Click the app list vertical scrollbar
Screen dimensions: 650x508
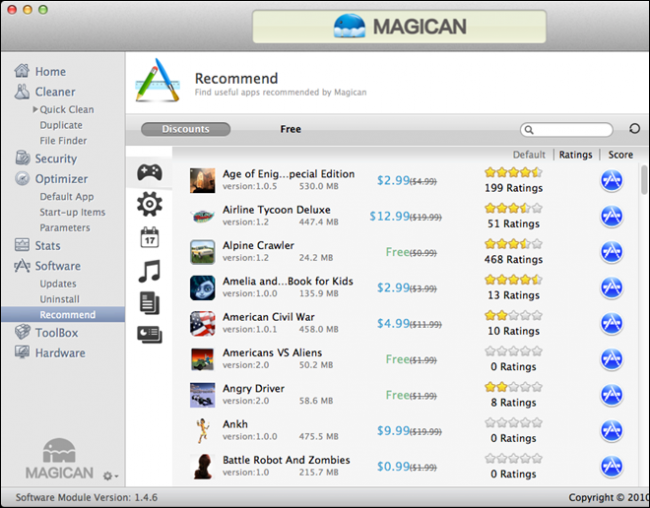[x=644, y=179]
